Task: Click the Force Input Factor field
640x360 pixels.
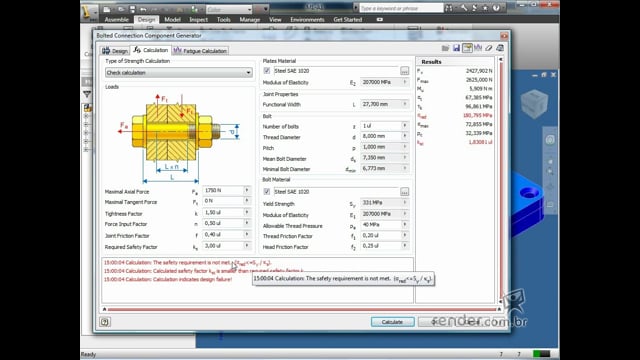Action: [x=223, y=224]
